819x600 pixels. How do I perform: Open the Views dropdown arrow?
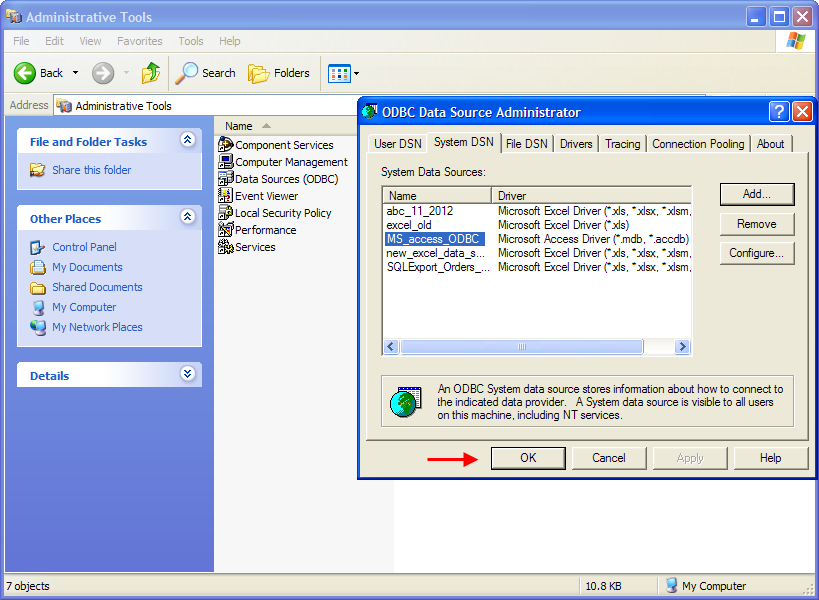[x=356, y=74]
